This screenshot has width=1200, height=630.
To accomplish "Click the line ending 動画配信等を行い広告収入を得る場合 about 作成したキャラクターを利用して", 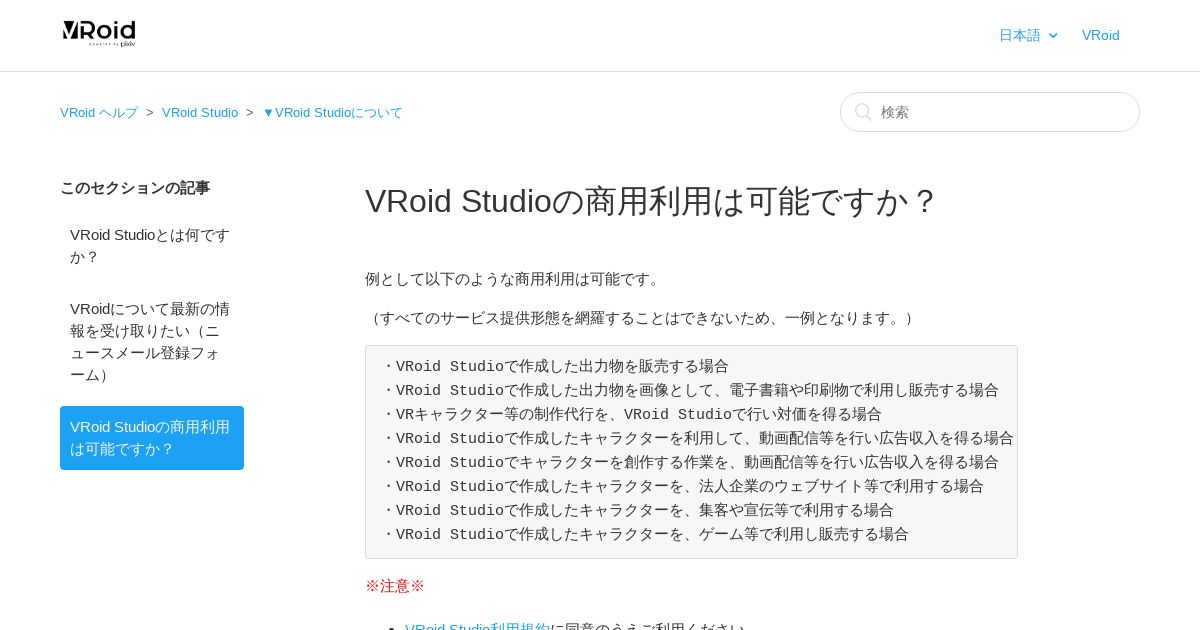I will pyautogui.click(x=697, y=438).
